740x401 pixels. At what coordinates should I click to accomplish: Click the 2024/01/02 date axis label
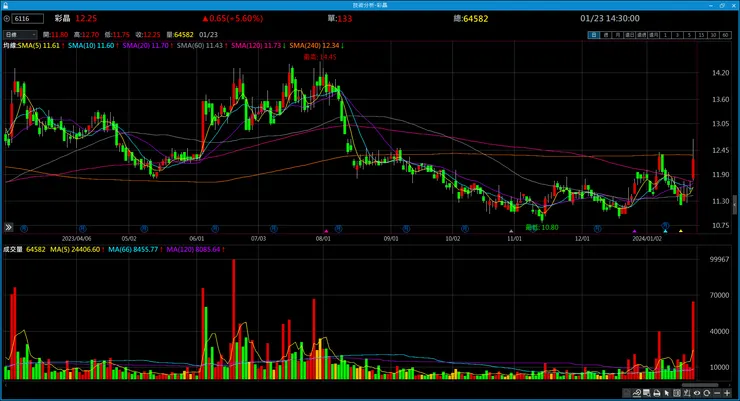[647, 239]
